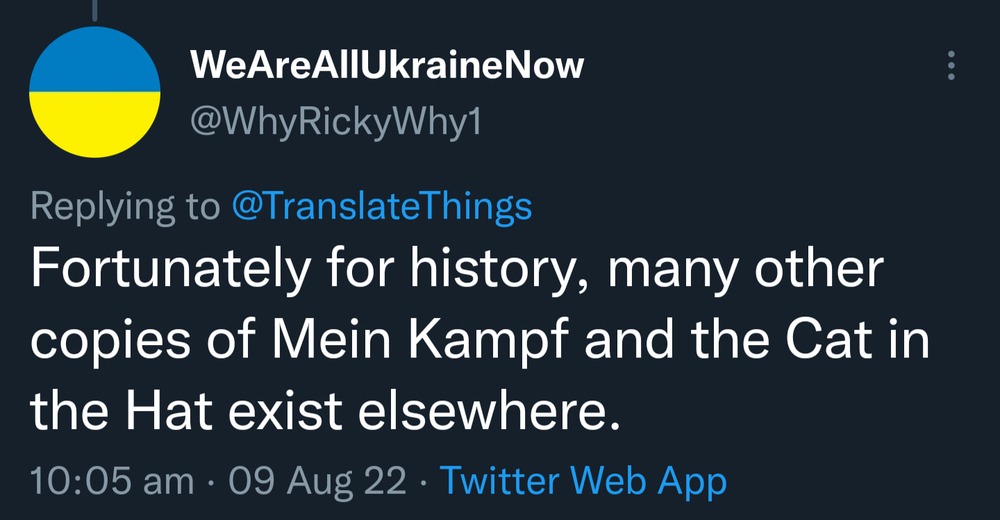The width and height of the screenshot is (1000, 520).
Task: Click the yellow lower half of avatar
Action: click(x=96, y=124)
